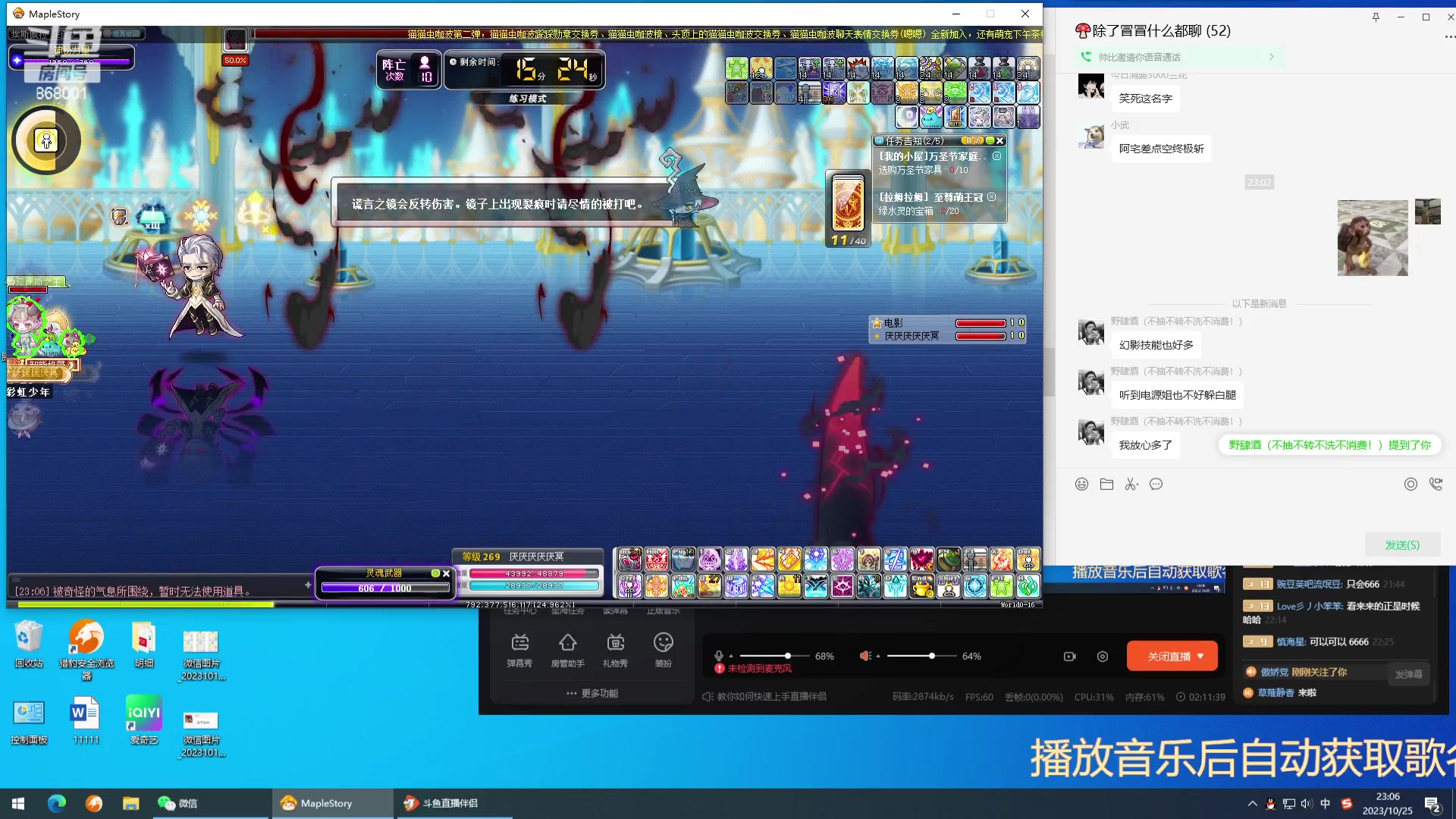Open 教你如何快速上手直播伴侣 tutorial link
Image resolution: width=1456 pixels, height=819 pixels.
pos(764,696)
